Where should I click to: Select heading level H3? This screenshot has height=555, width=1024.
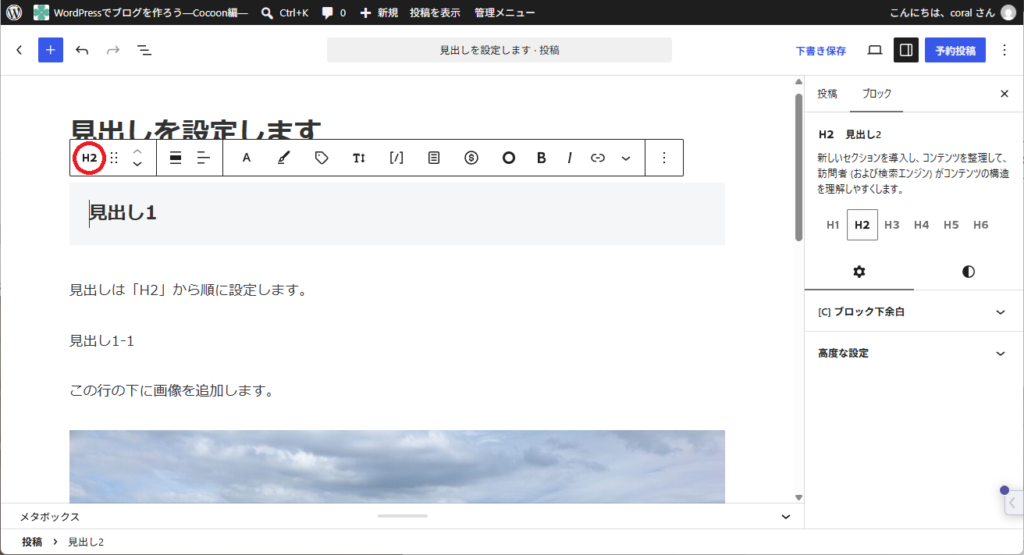891,225
